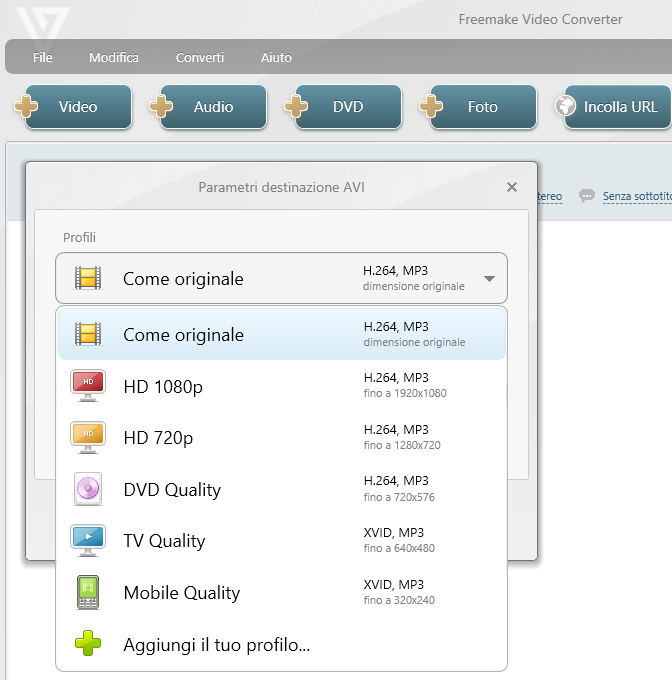Select the DVD Quality profile
This screenshot has height=680, width=672.
pos(282,489)
